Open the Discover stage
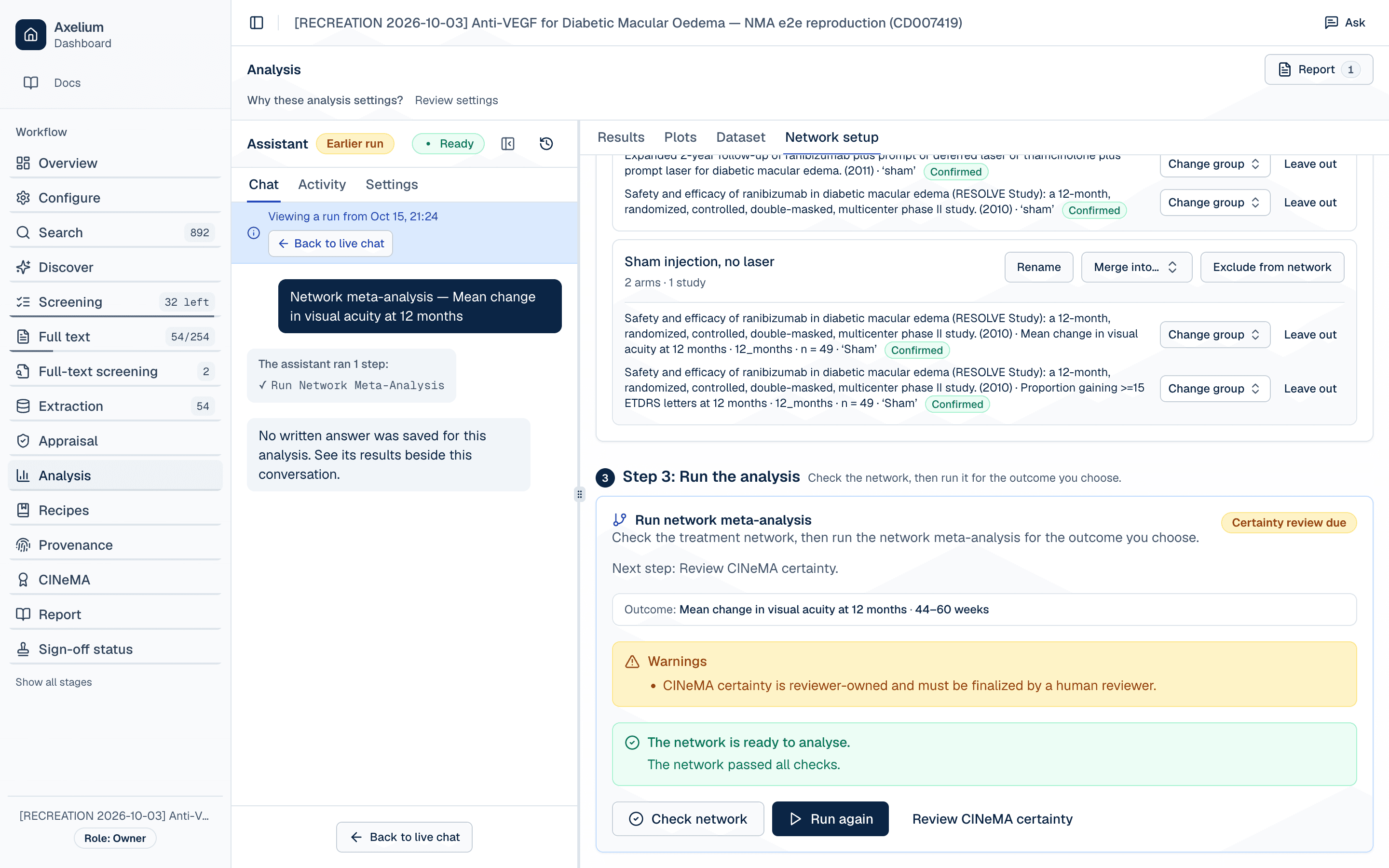 (x=115, y=267)
